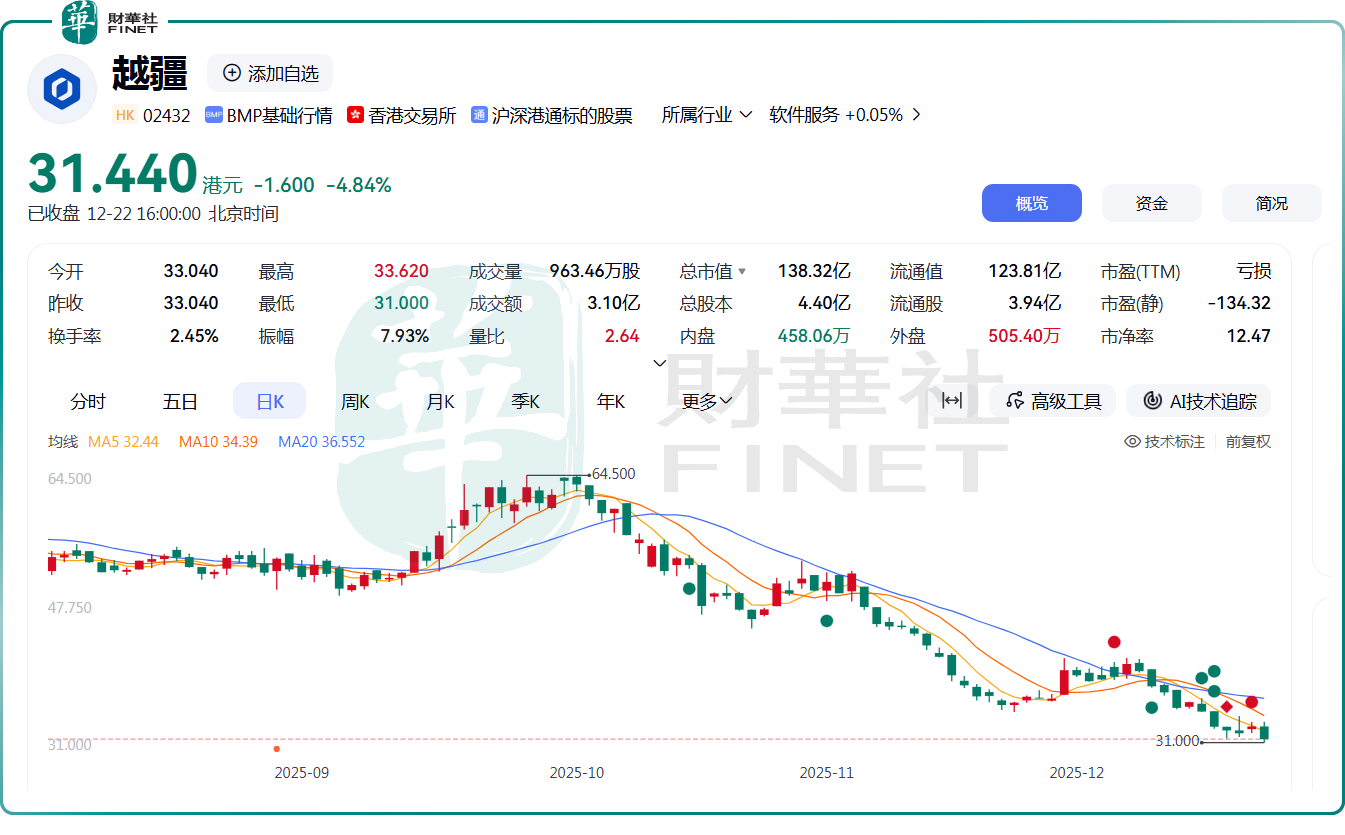Click the horizontal fit-width chart icon
The width and height of the screenshot is (1345, 835).
pos(952,401)
